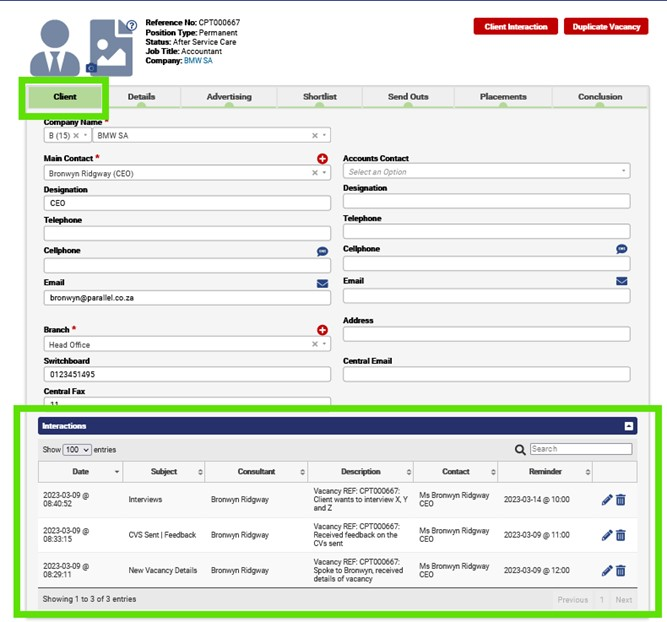Click the Switchboard number field
Viewport: 667px width, 622px height.
tap(187, 374)
